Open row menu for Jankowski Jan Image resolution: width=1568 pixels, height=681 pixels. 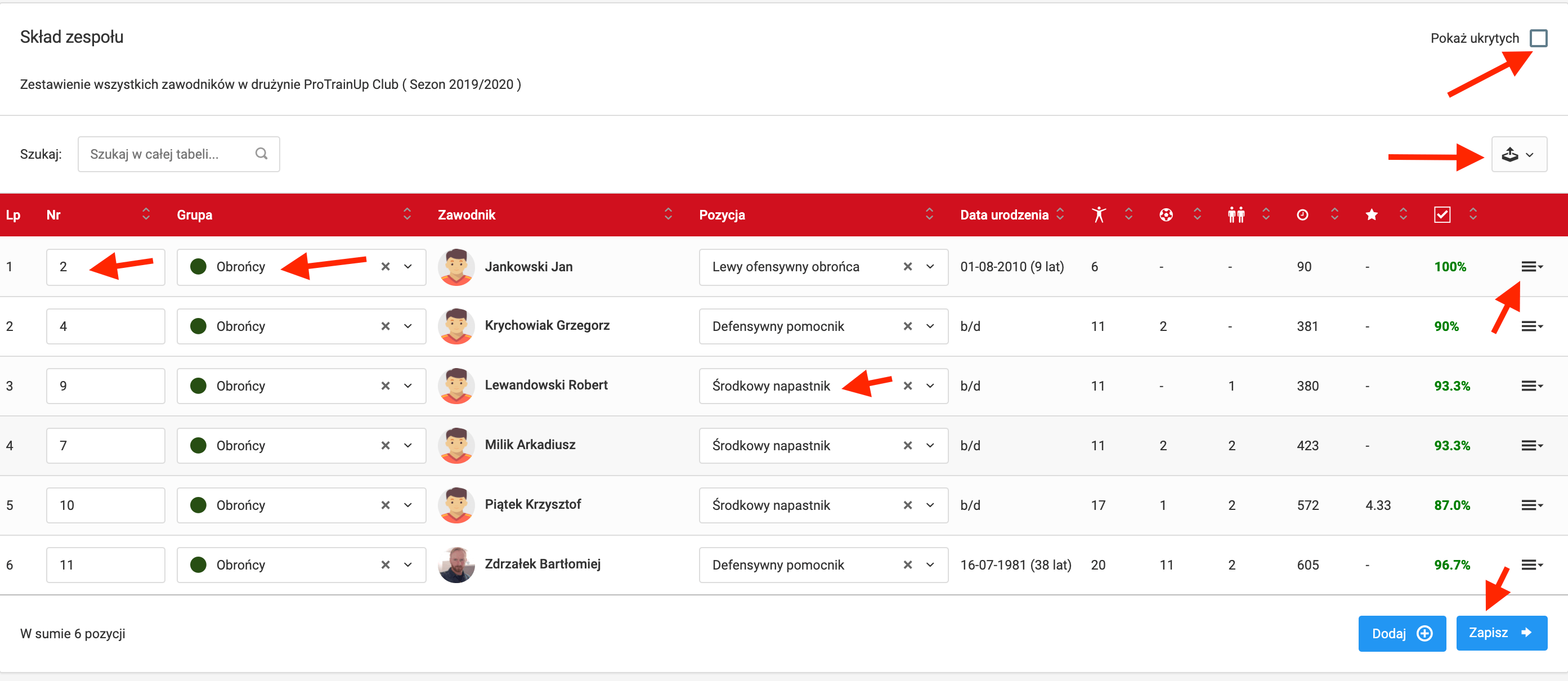(x=1531, y=267)
